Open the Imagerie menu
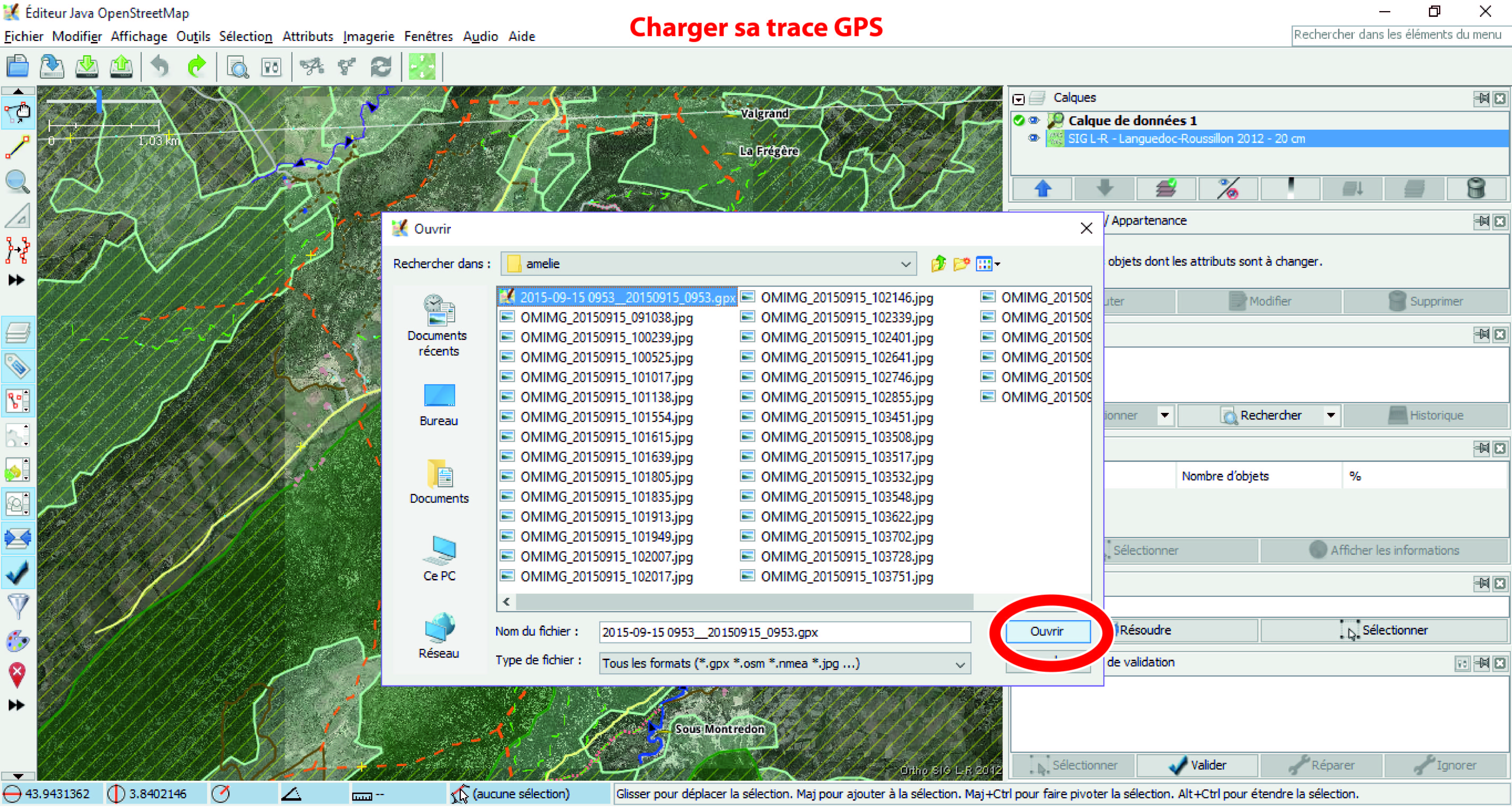1512x807 pixels. (x=368, y=36)
